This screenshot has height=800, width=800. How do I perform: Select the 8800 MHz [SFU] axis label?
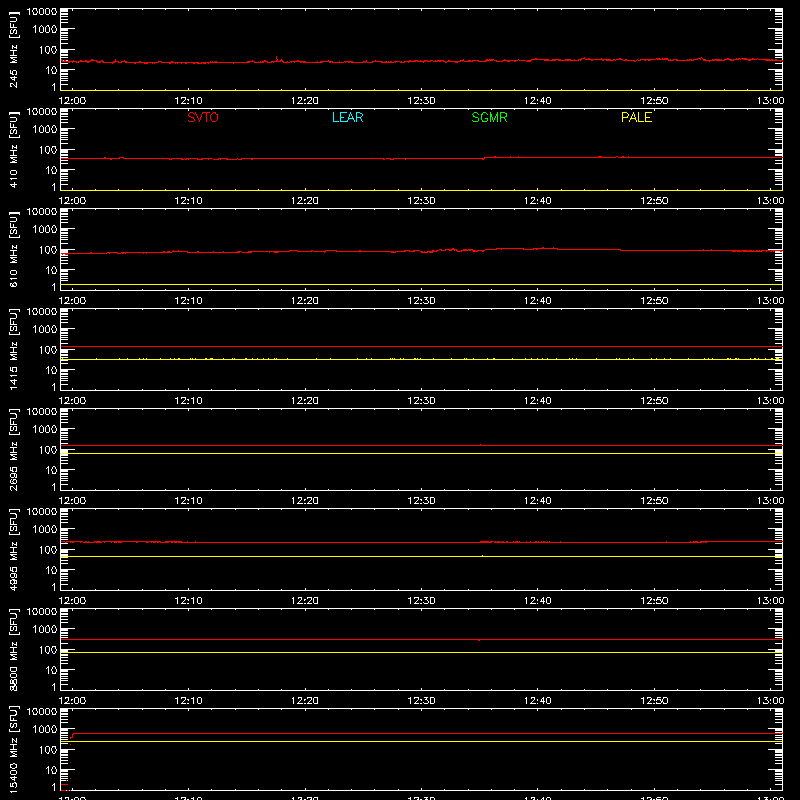coord(13,649)
